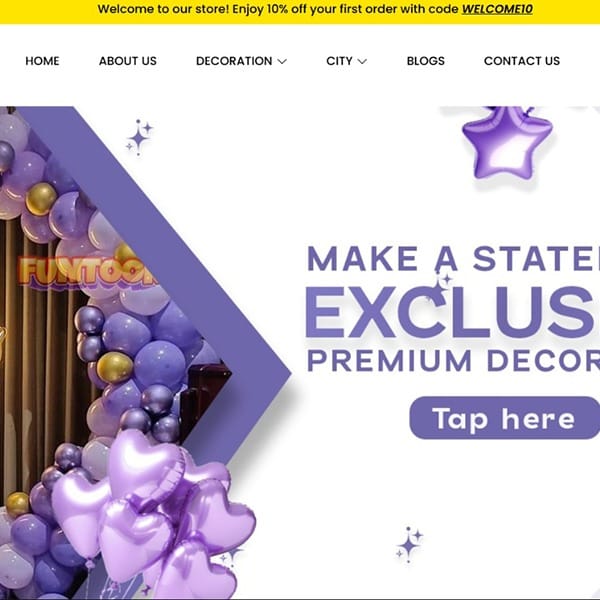The height and width of the screenshot is (600, 600).
Task: Open the HOME menu item
Action: pyautogui.click(x=42, y=61)
